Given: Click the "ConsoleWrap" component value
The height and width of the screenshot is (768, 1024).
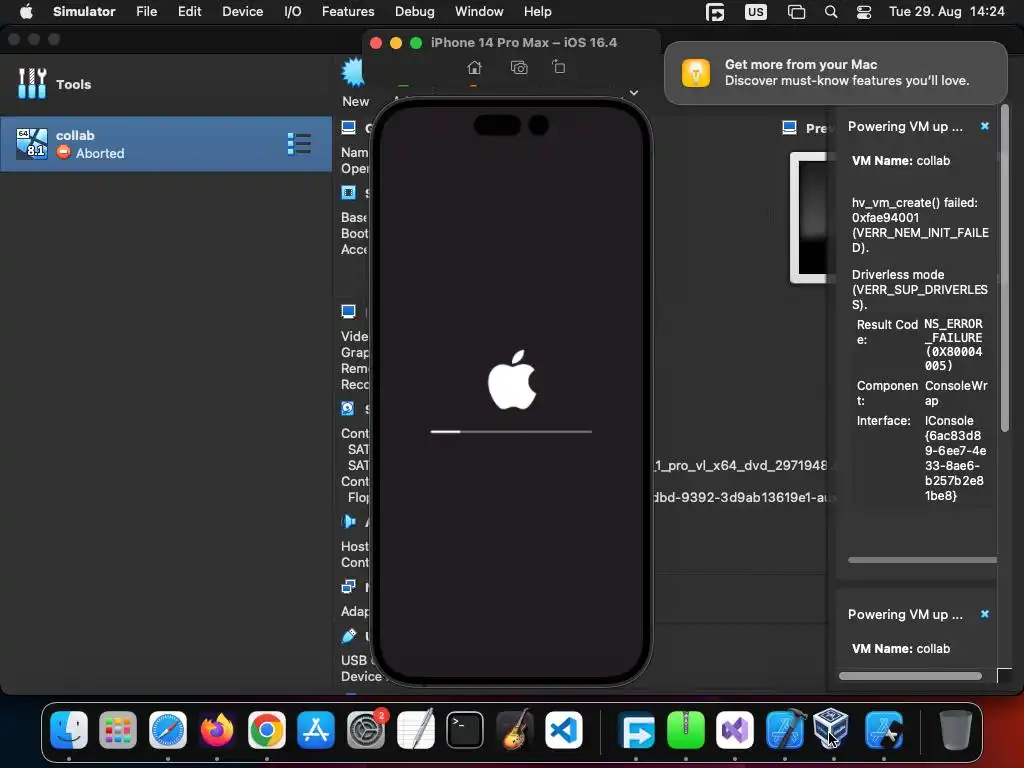Looking at the screenshot, I should pyautogui.click(x=956, y=393).
